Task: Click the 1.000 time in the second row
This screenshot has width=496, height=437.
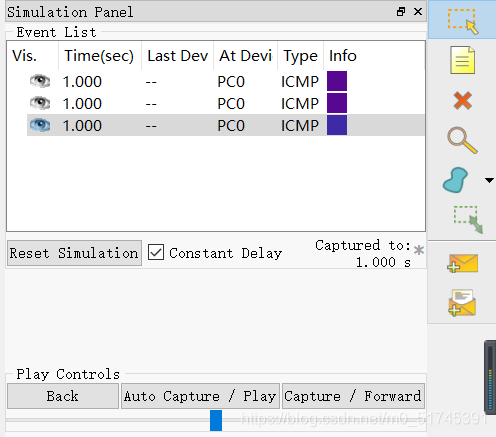Action: [x=82, y=104]
